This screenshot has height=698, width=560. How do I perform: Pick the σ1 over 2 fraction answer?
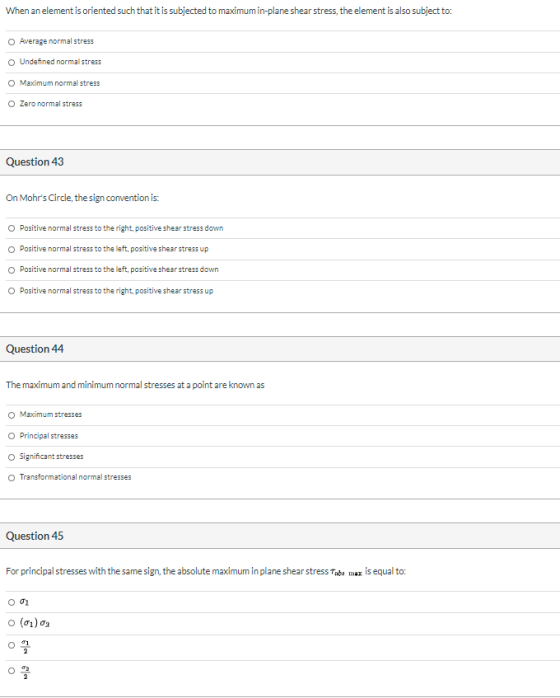(x=12, y=645)
